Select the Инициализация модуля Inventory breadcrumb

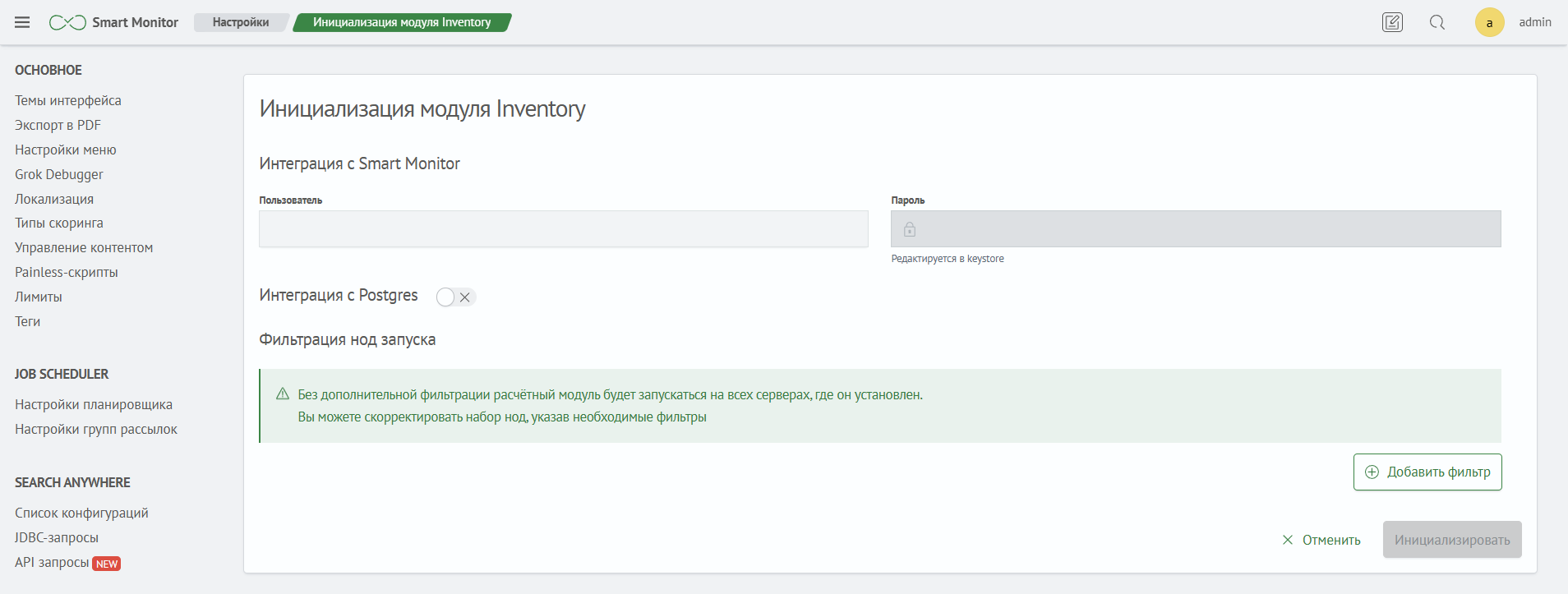[x=402, y=22]
